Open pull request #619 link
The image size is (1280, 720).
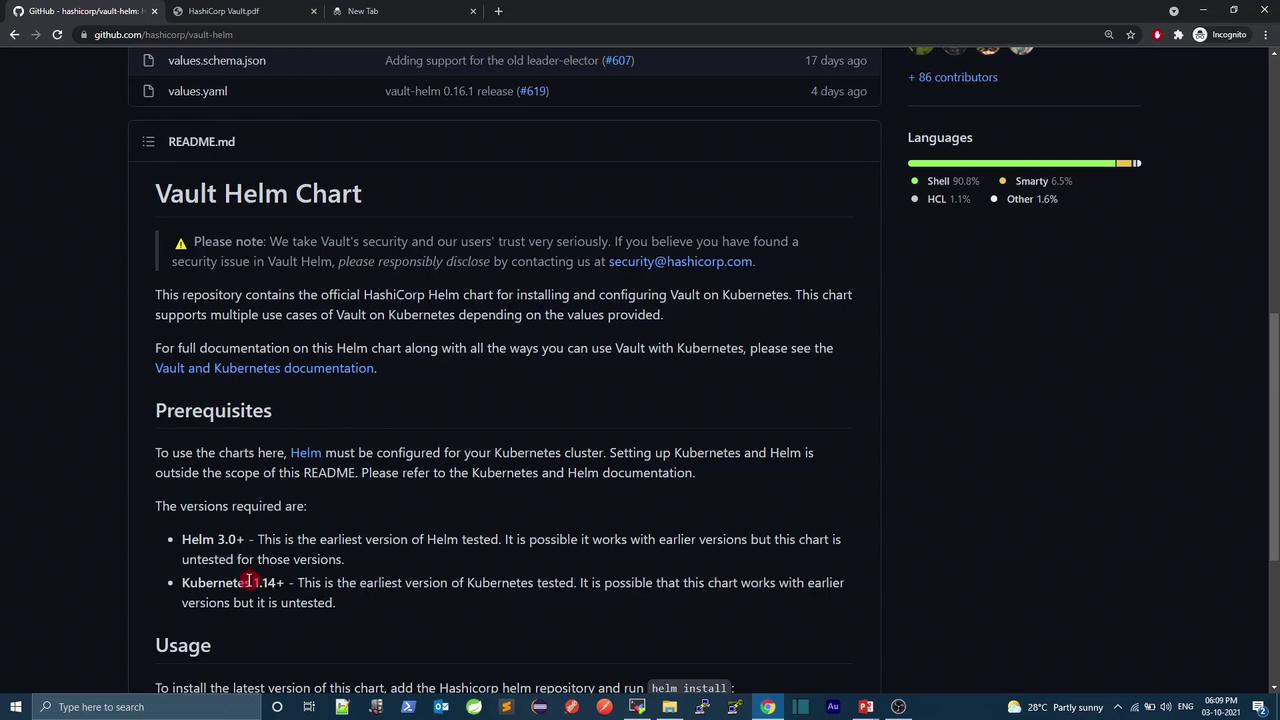pos(532,91)
